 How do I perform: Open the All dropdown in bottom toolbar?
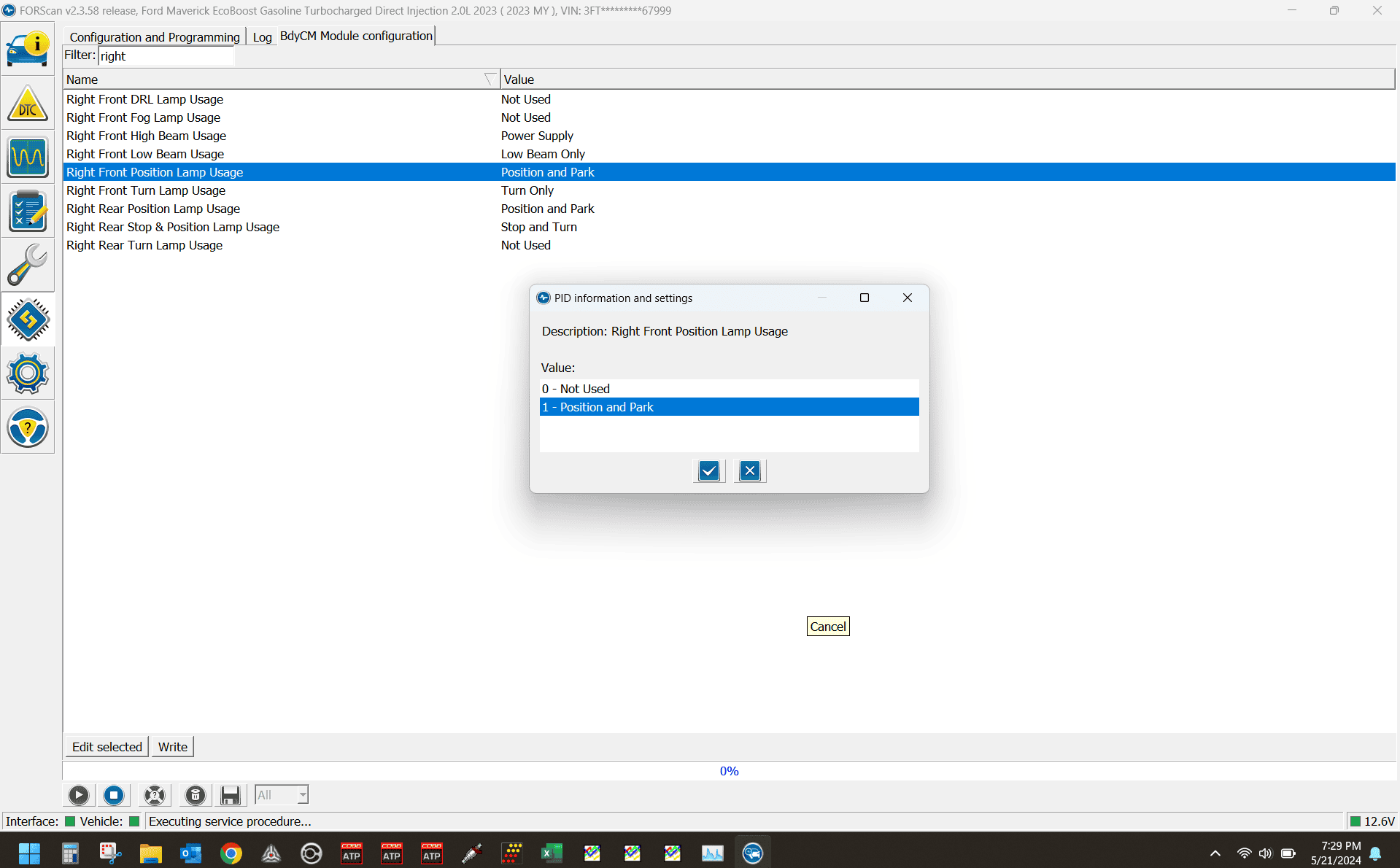[282, 795]
